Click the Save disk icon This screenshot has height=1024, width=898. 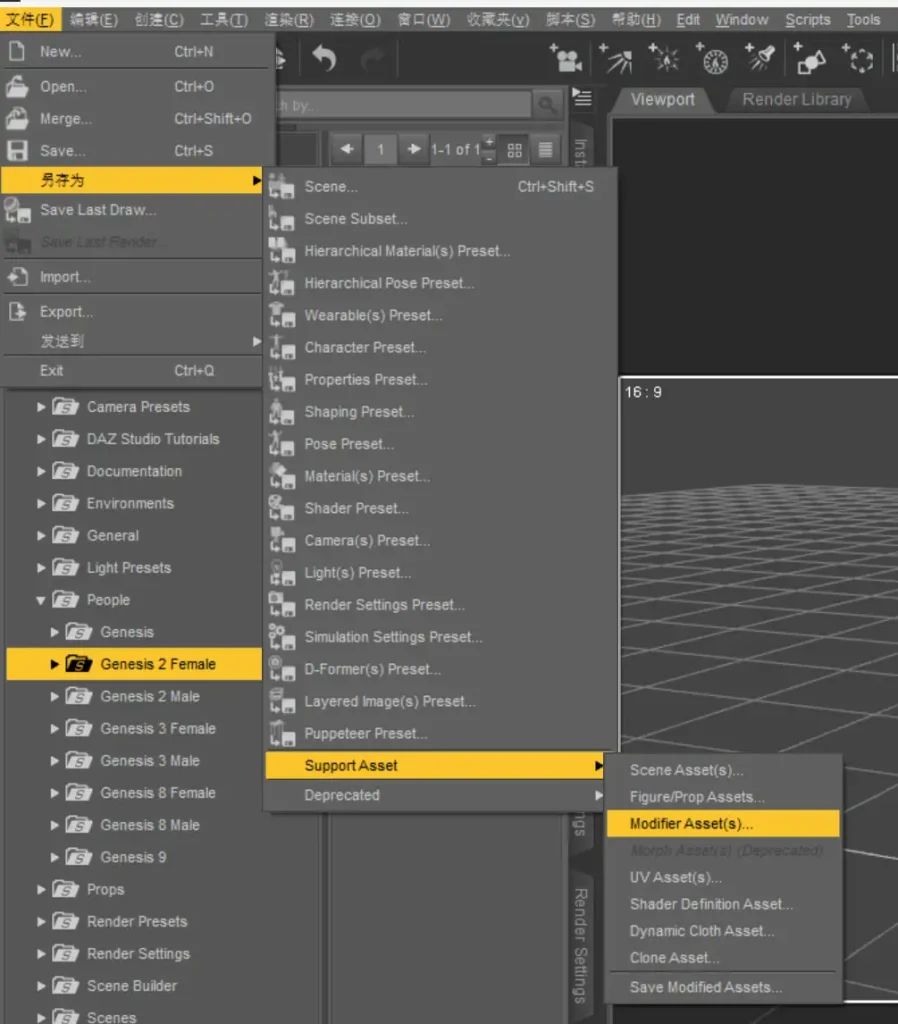click(18, 150)
